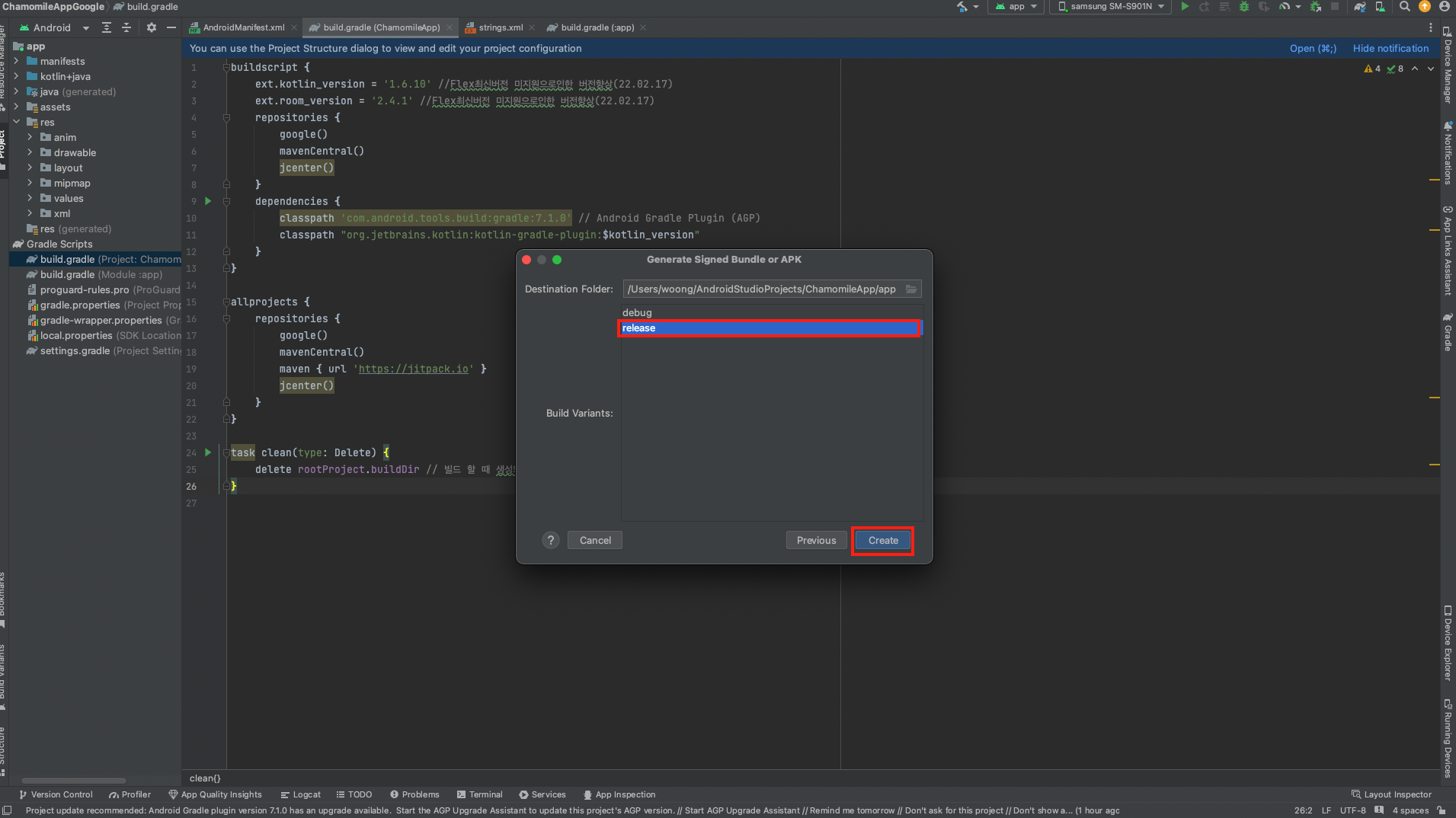
Task: Run the app with the green play icon
Action: pos(1184,7)
